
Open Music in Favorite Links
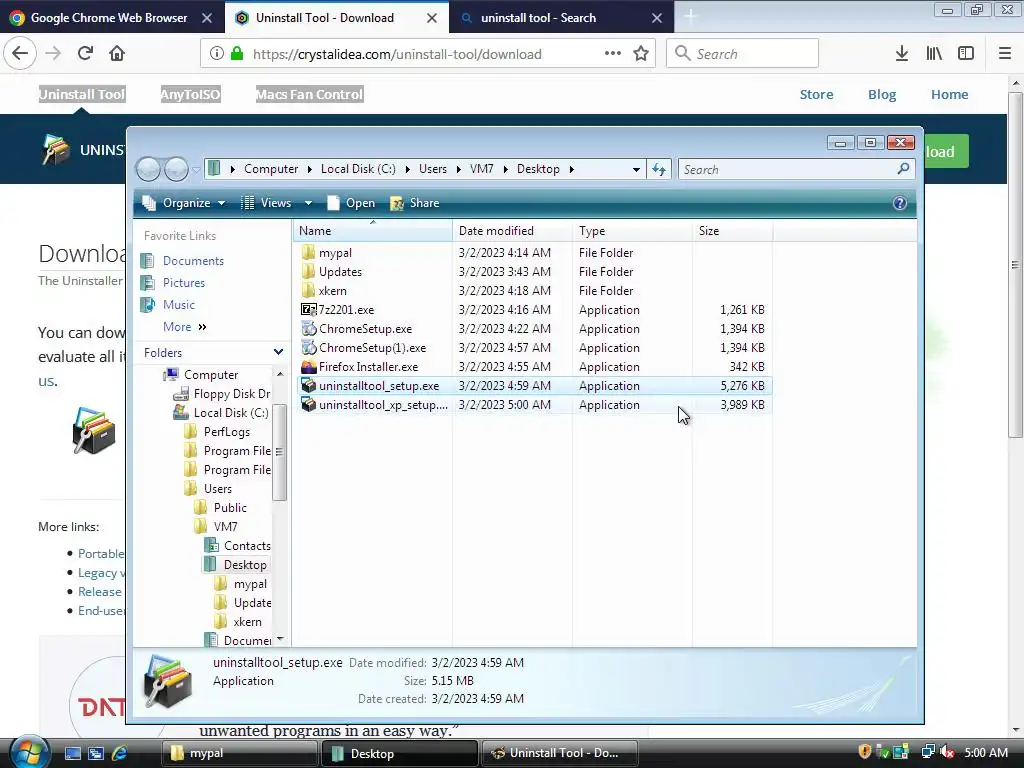pos(178,305)
